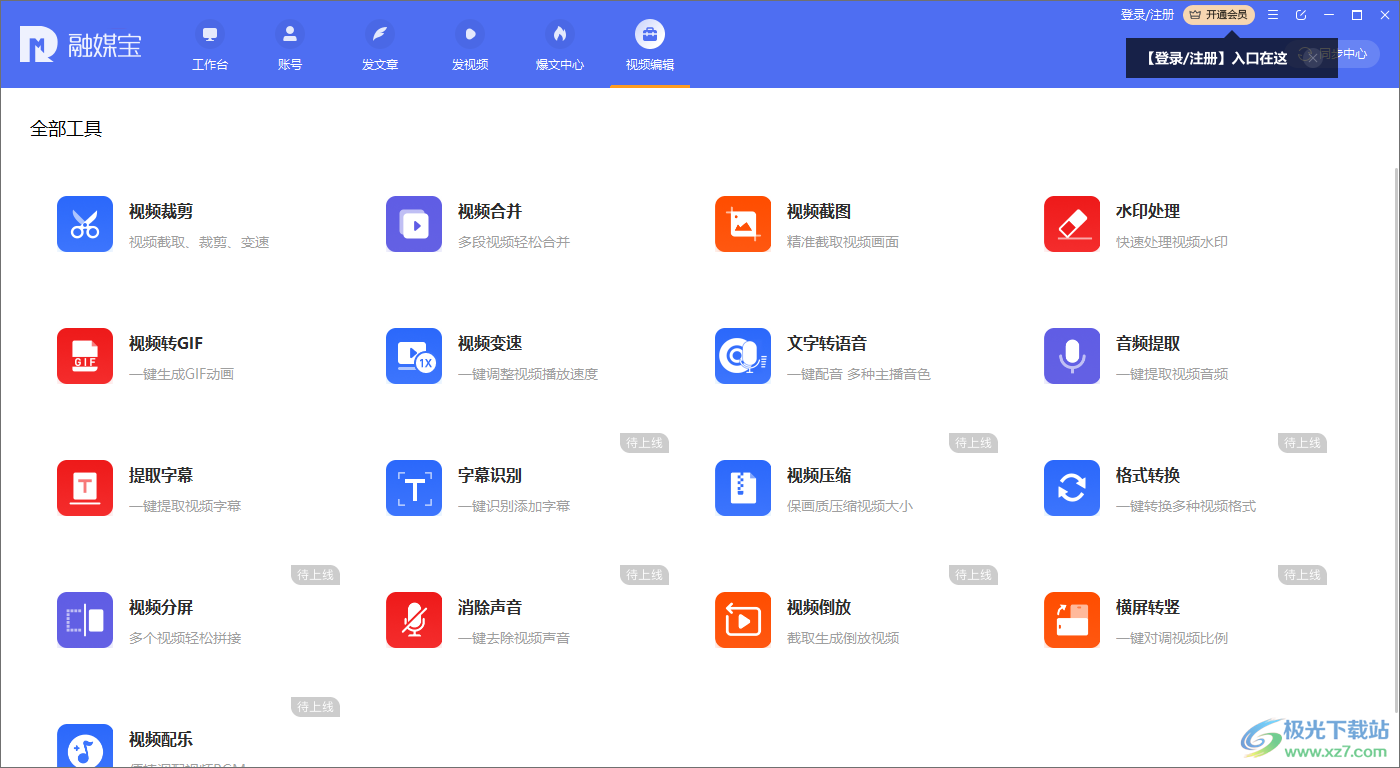Open the 视频裁剪 scissors icon
The width and height of the screenshot is (1400, 768).
pos(85,224)
